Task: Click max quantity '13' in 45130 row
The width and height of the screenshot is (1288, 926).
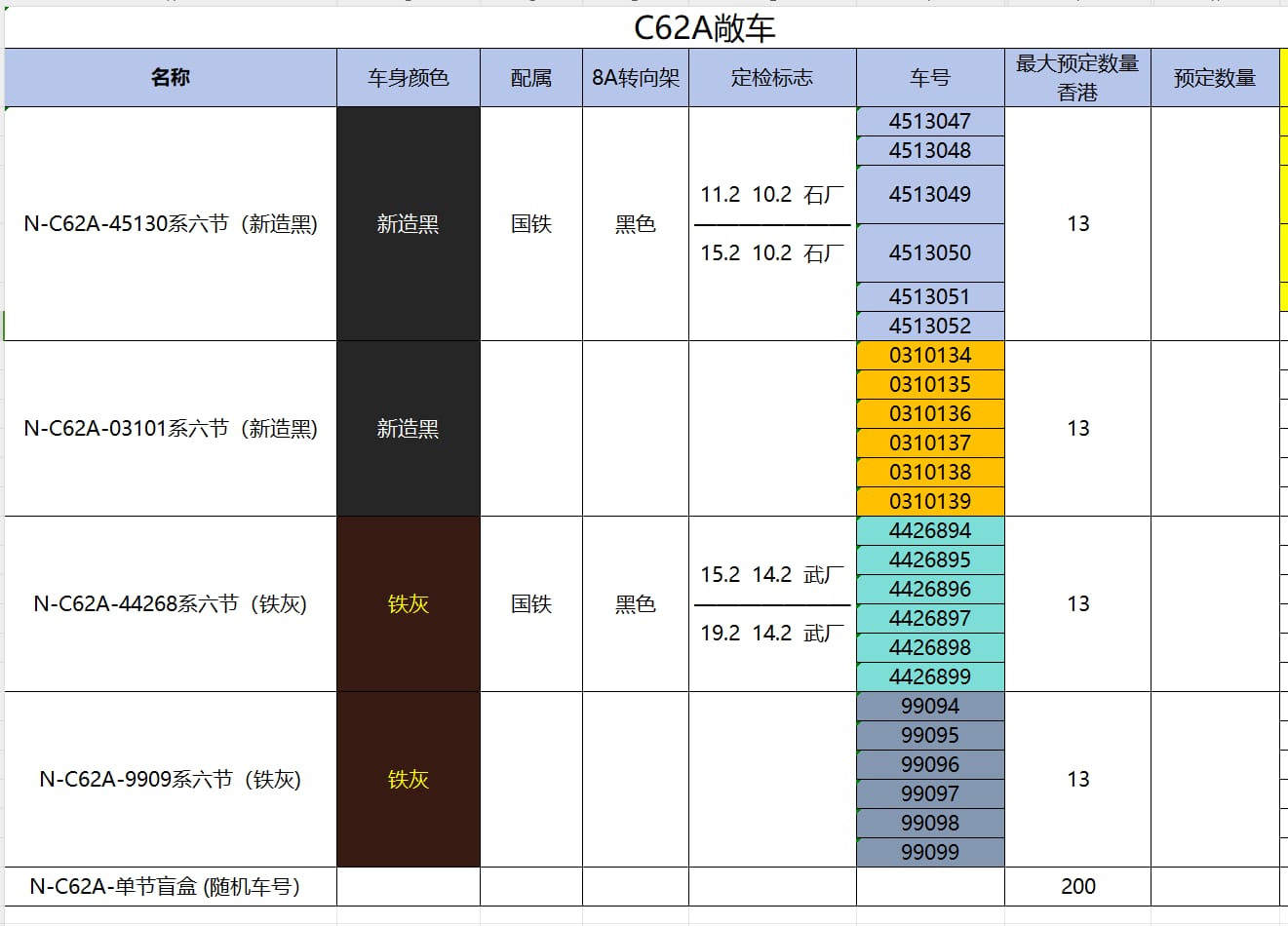Action: pyautogui.click(x=1077, y=224)
